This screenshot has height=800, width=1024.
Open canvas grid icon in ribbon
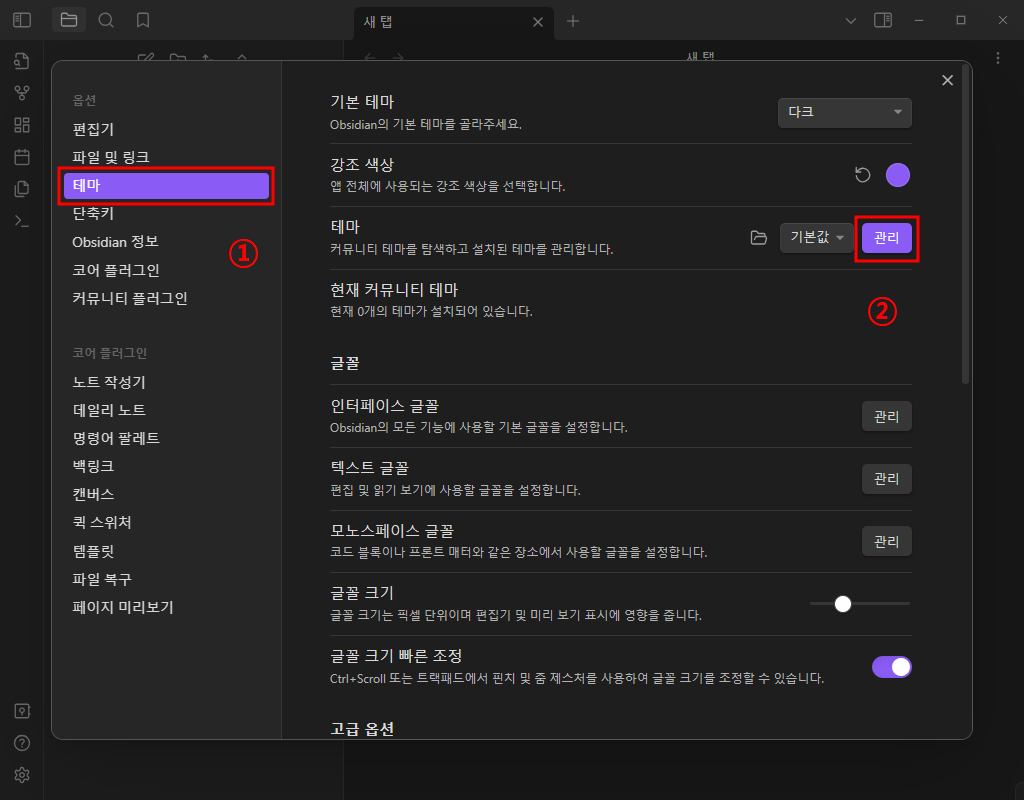[x=22, y=125]
